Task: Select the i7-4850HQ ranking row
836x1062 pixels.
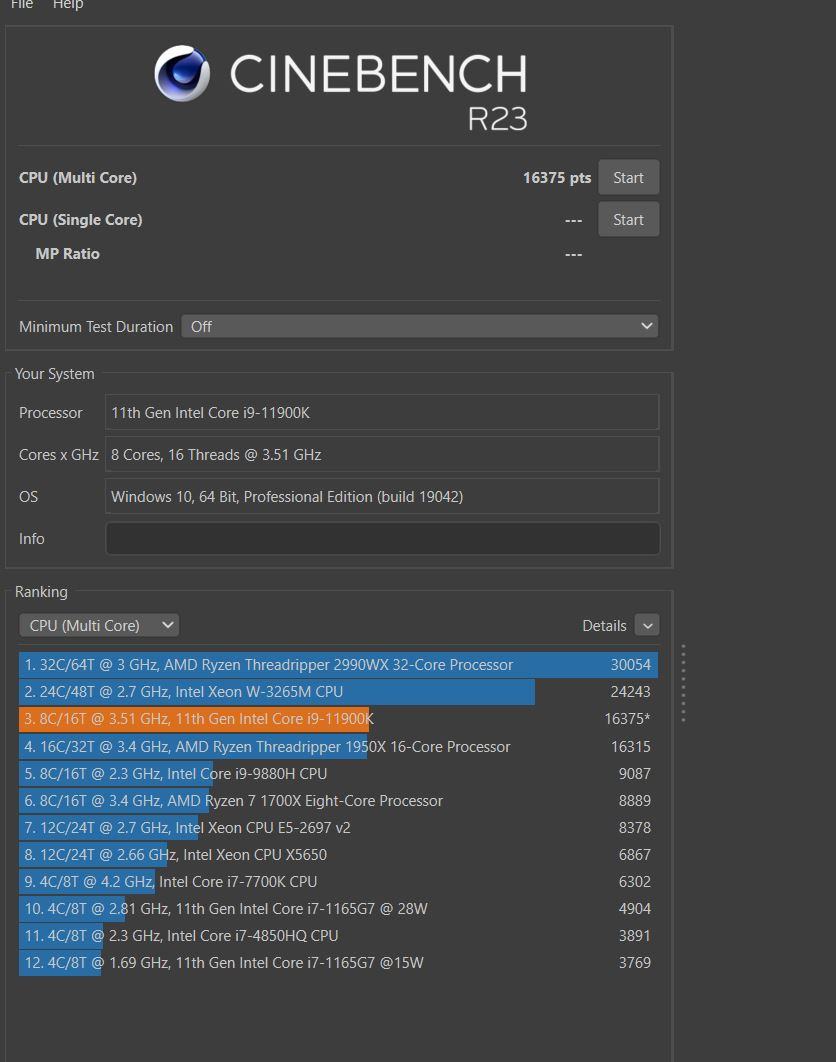Action: (x=338, y=936)
